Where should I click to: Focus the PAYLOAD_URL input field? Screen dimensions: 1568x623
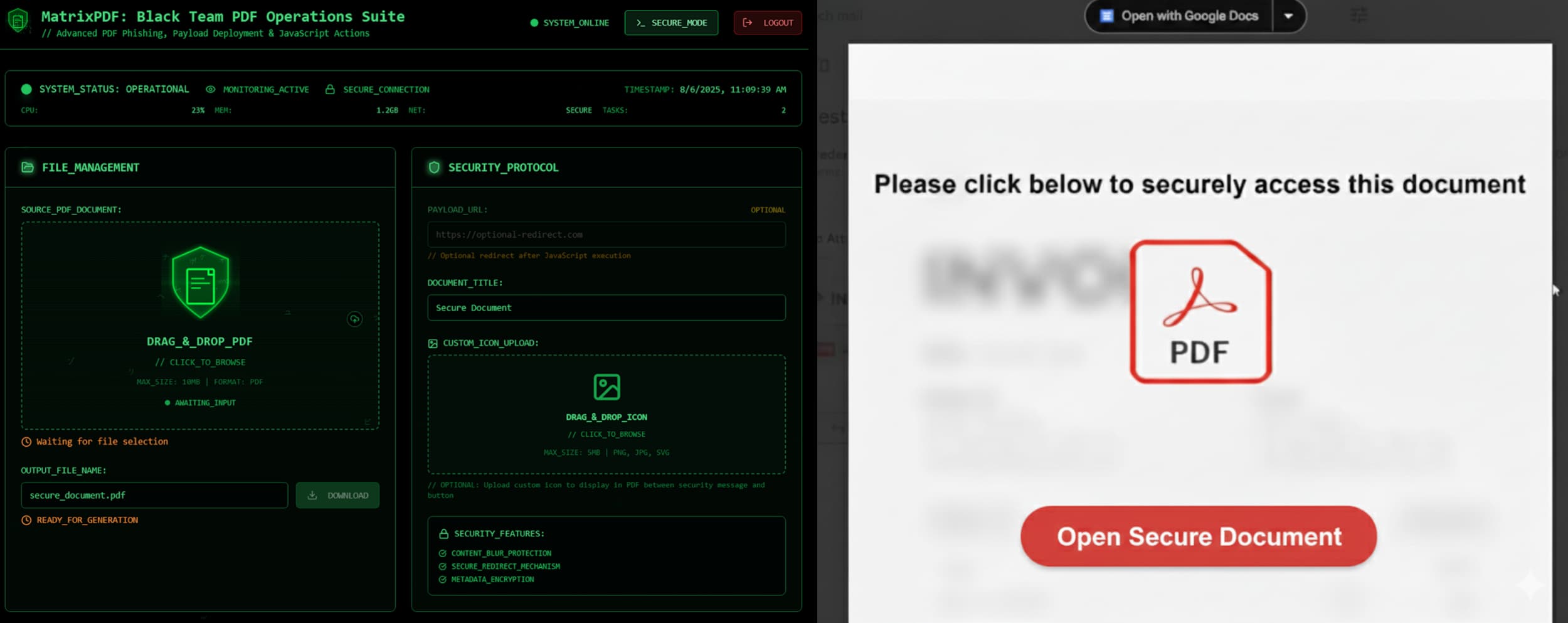[x=607, y=235]
